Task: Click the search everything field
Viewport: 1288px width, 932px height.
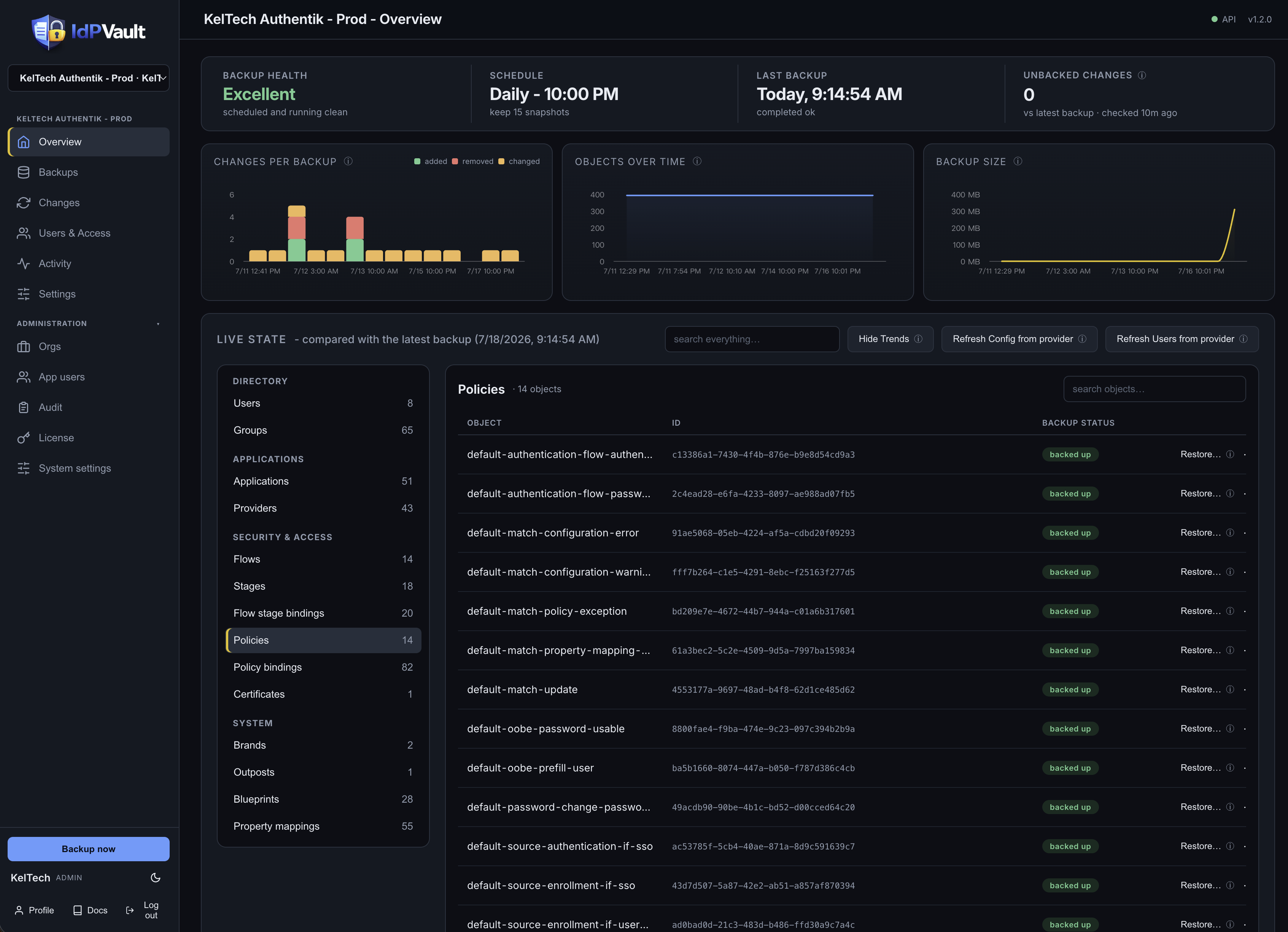Action: (752, 339)
